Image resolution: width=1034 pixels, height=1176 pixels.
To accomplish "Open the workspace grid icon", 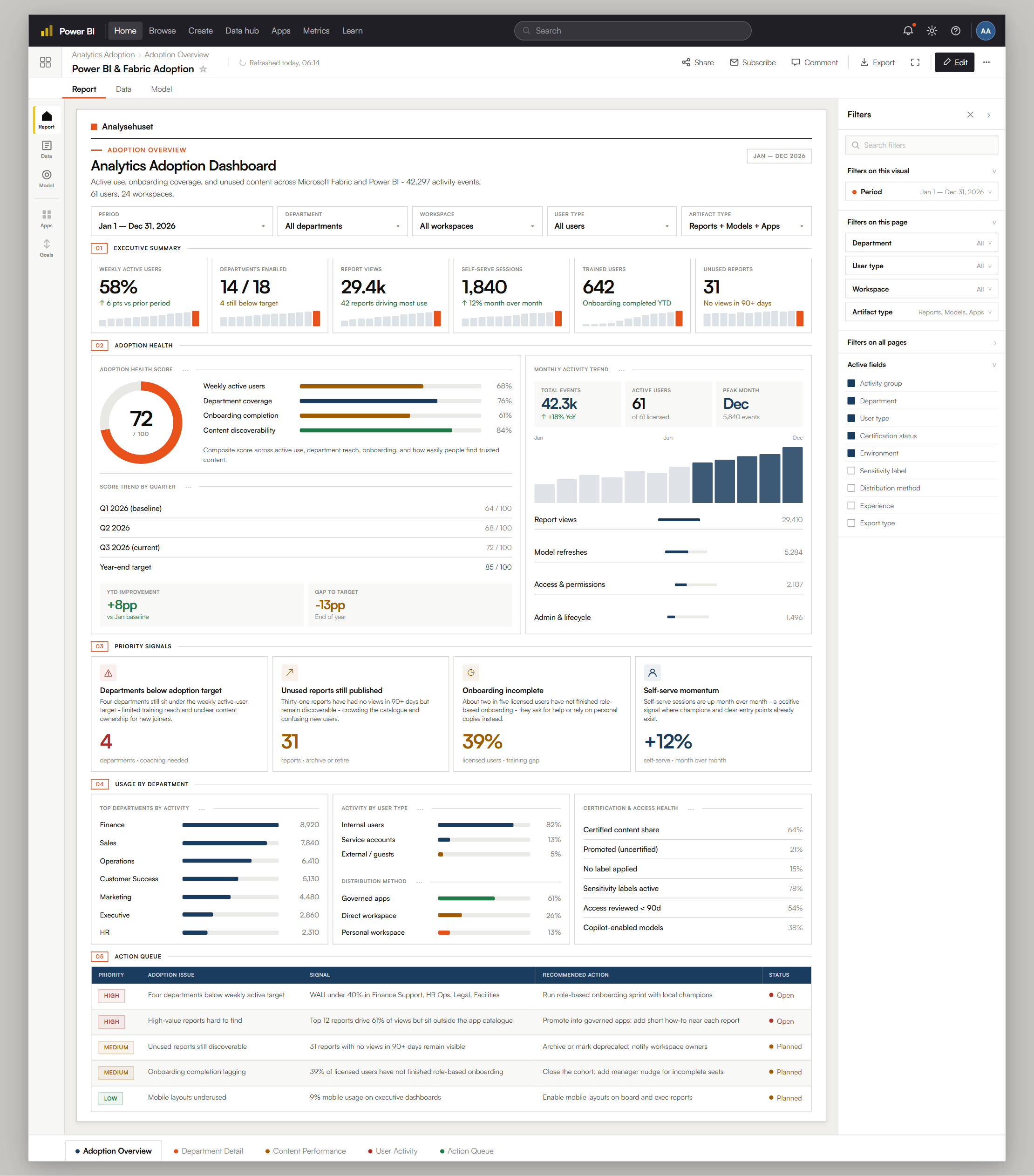I will click(x=46, y=62).
